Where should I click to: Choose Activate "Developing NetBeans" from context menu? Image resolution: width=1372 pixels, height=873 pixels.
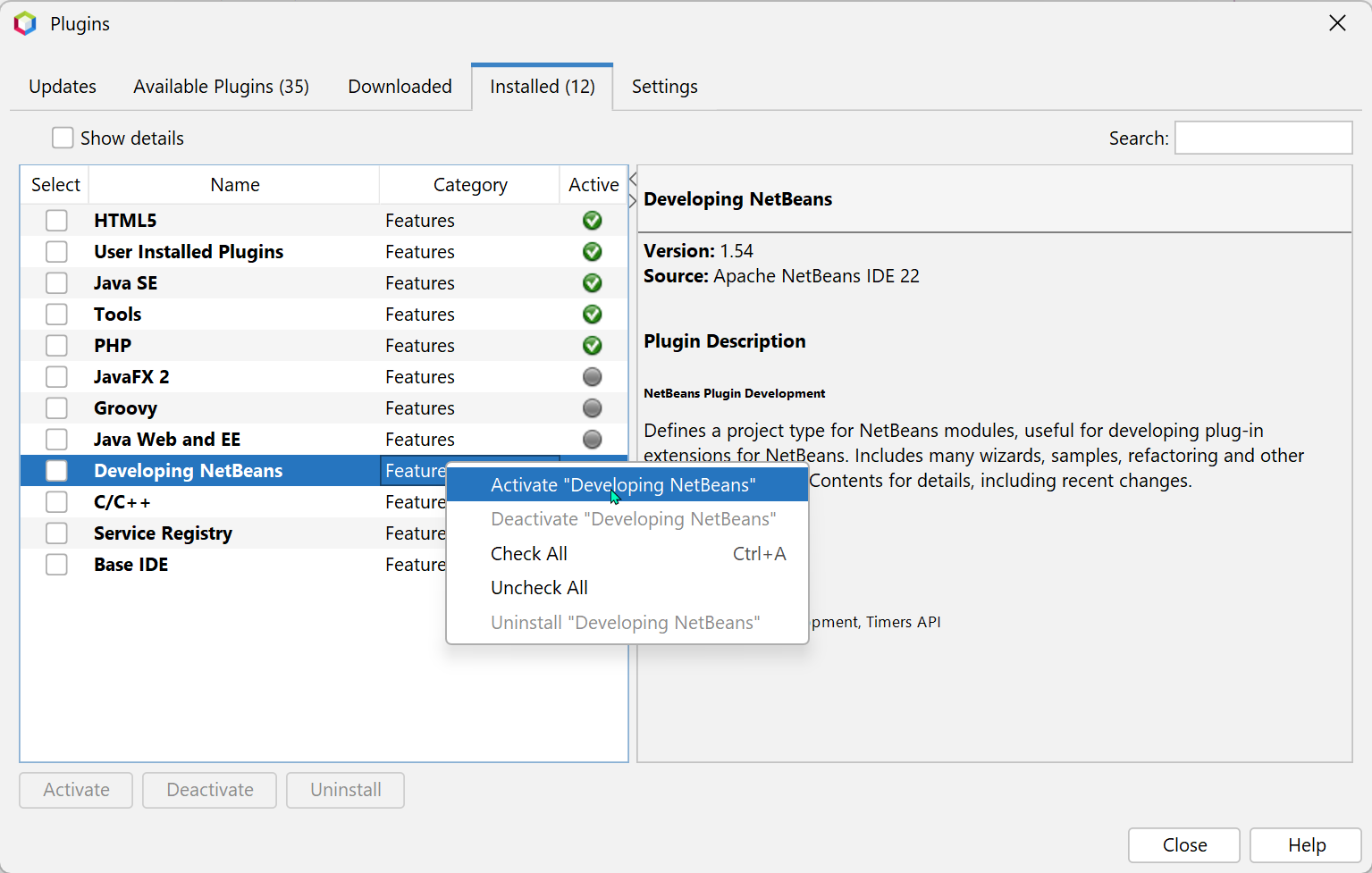[x=627, y=485]
